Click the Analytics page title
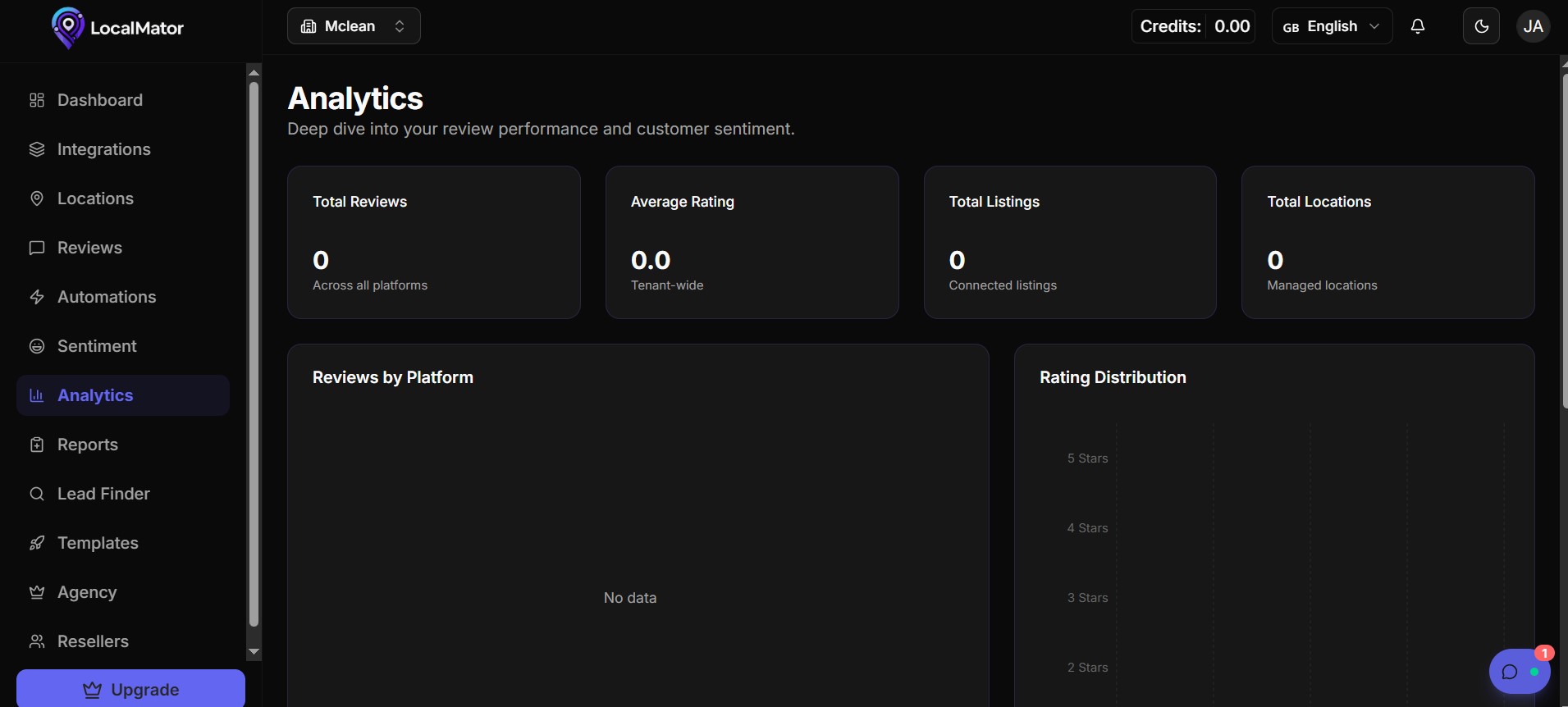The height and width of the screenshot is (707, 1568). 355,98
